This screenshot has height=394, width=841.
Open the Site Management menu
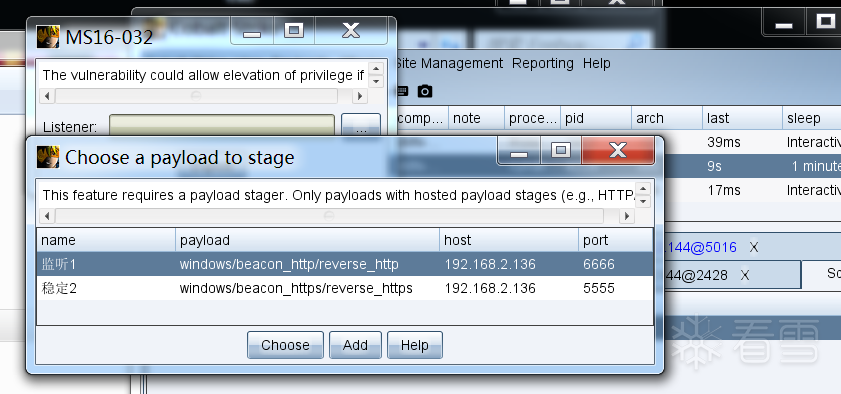[x=449, y=63]
